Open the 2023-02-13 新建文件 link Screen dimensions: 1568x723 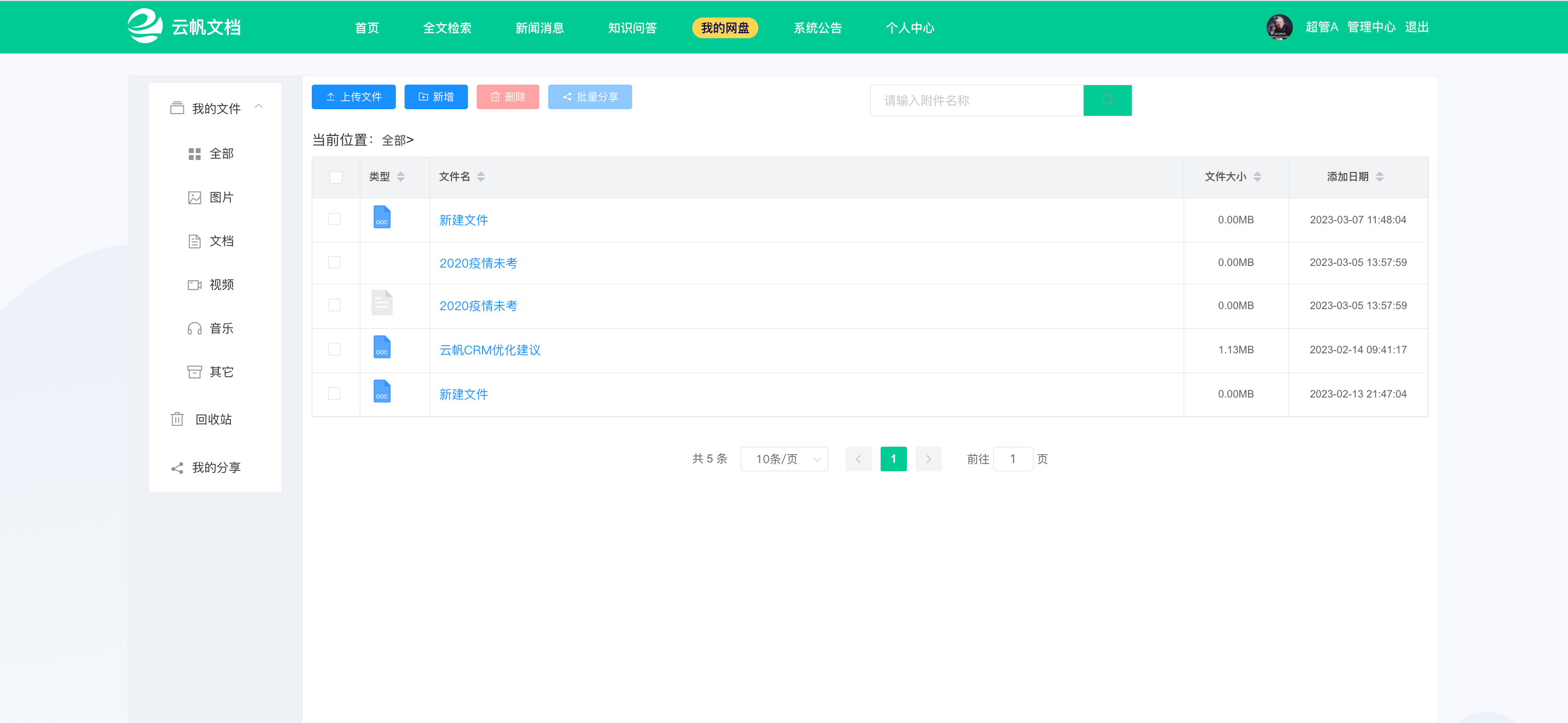[464, 394]
